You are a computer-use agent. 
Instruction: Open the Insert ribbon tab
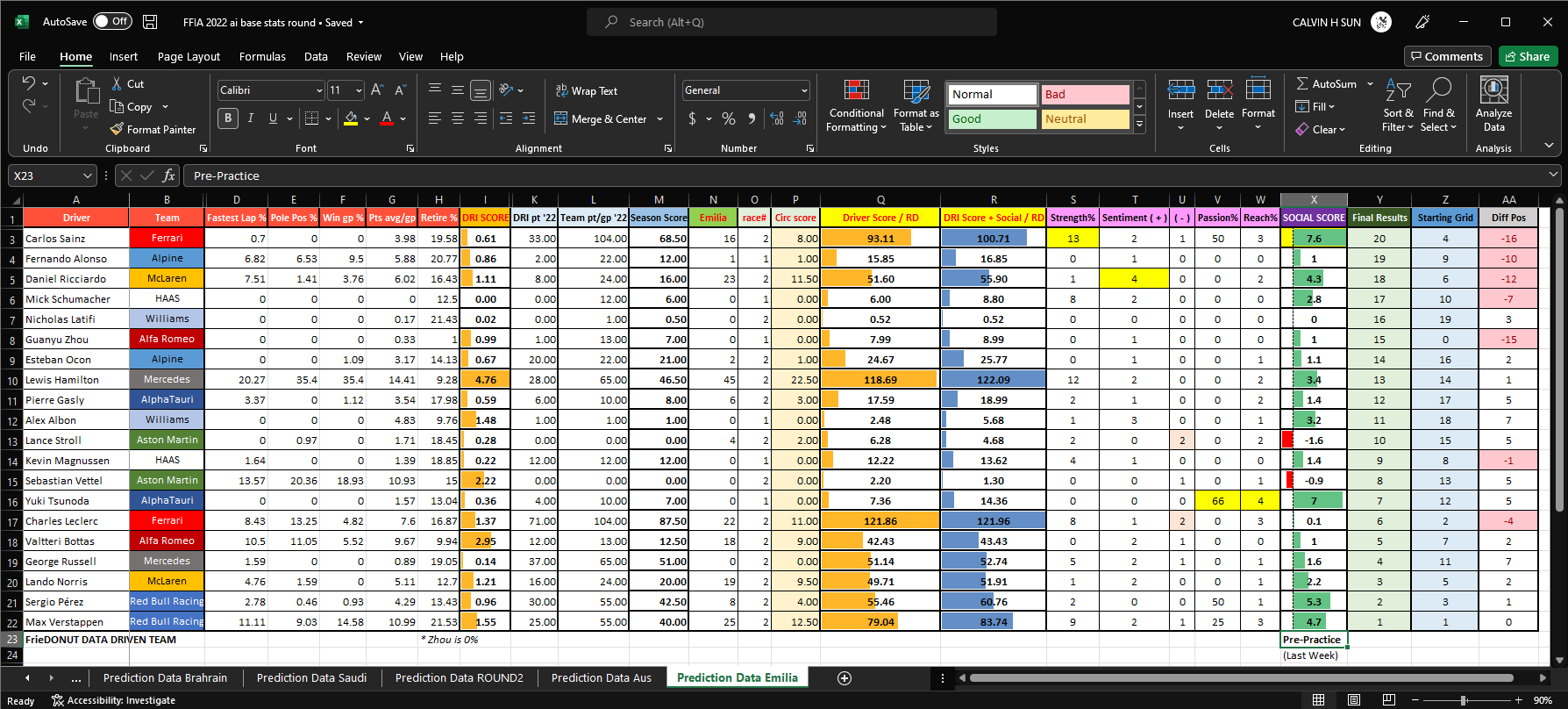pyautogui.click(x=124, y=56)
